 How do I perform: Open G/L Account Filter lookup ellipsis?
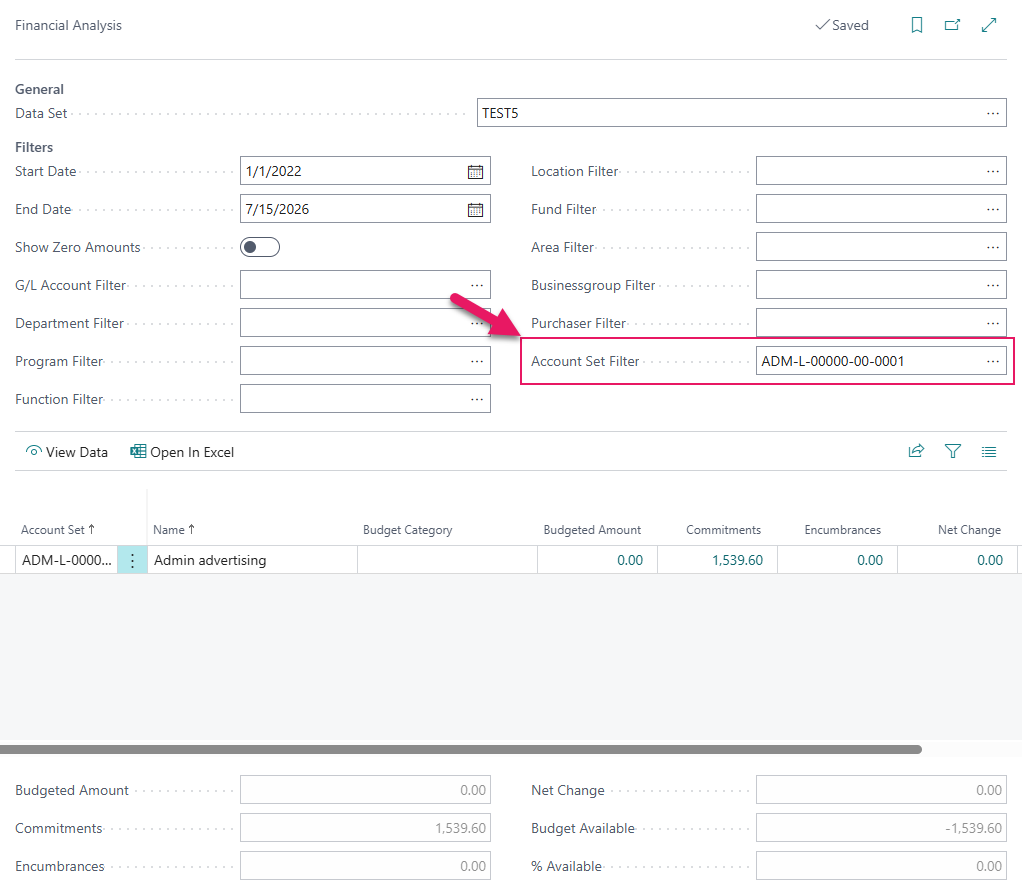tap(477, 286)
